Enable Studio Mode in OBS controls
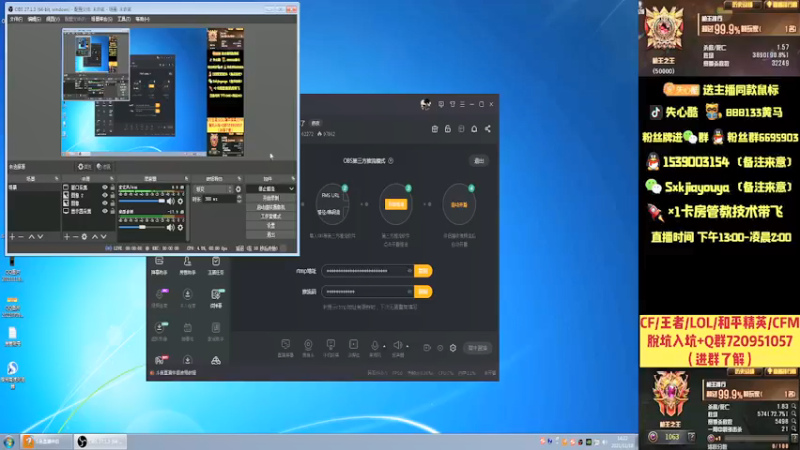The height and width of the screenshot is (450, 800). click(270, 216)
